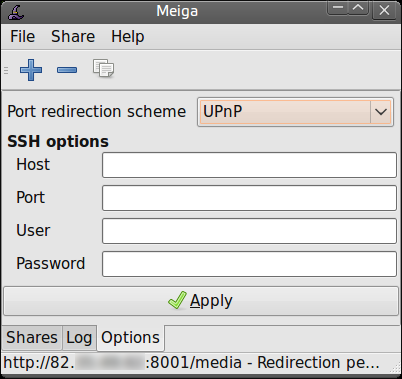Apply the options with the Apply button

click(x=201, y=301)
